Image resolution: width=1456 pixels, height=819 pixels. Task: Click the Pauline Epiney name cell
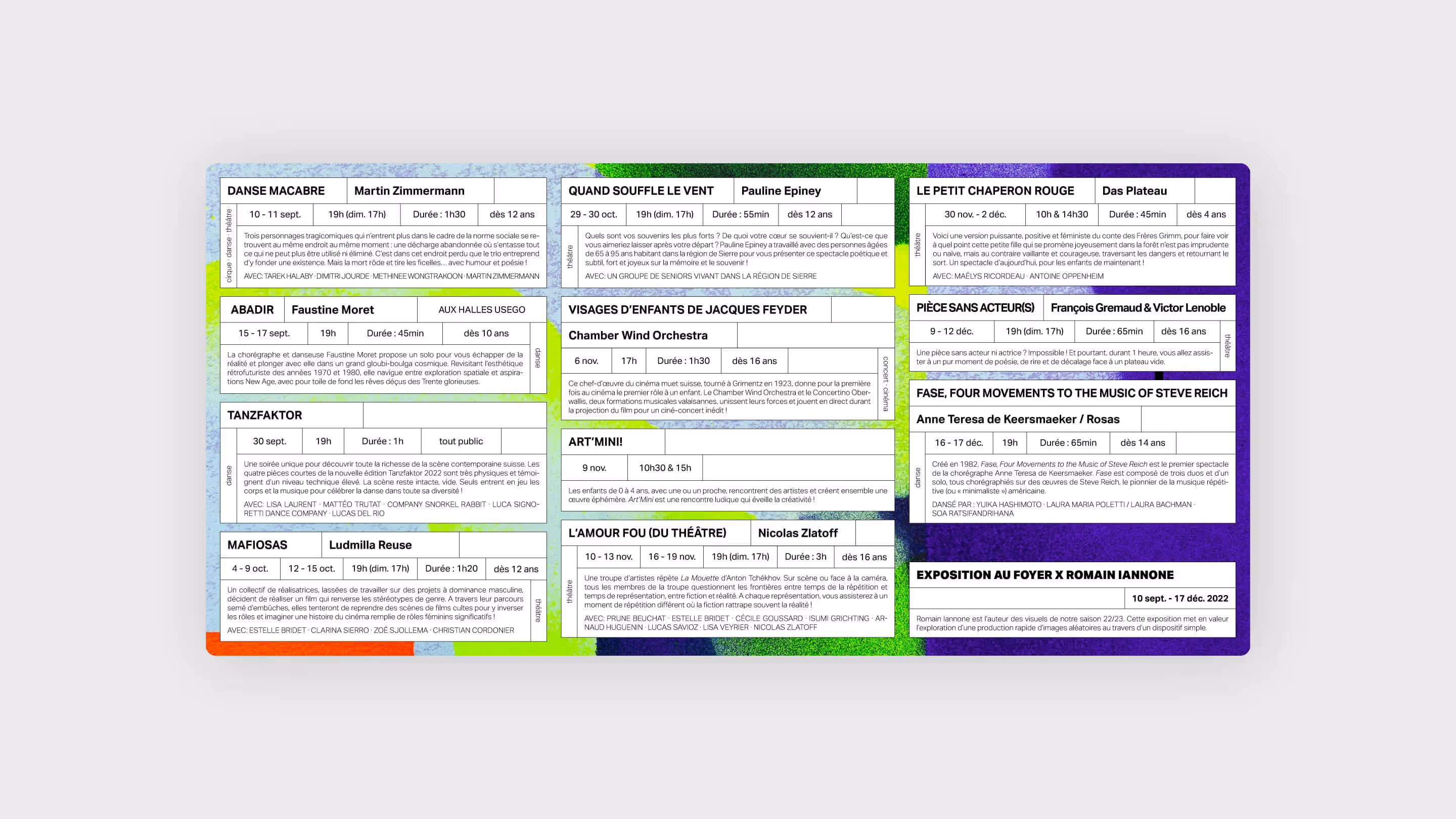point(781,191)
